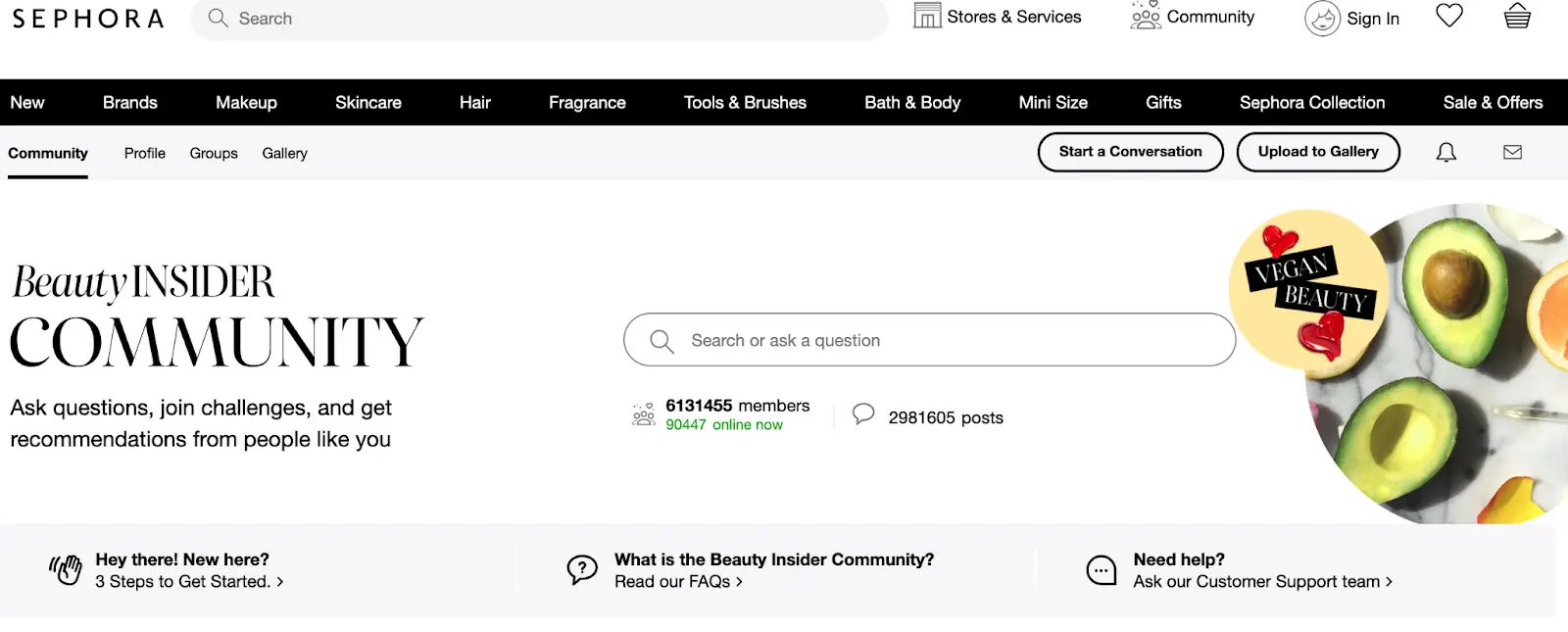This screenshot has height=632, width=1568.
Task: Click the Sign In avatar icon
Action: [1322, 19]
